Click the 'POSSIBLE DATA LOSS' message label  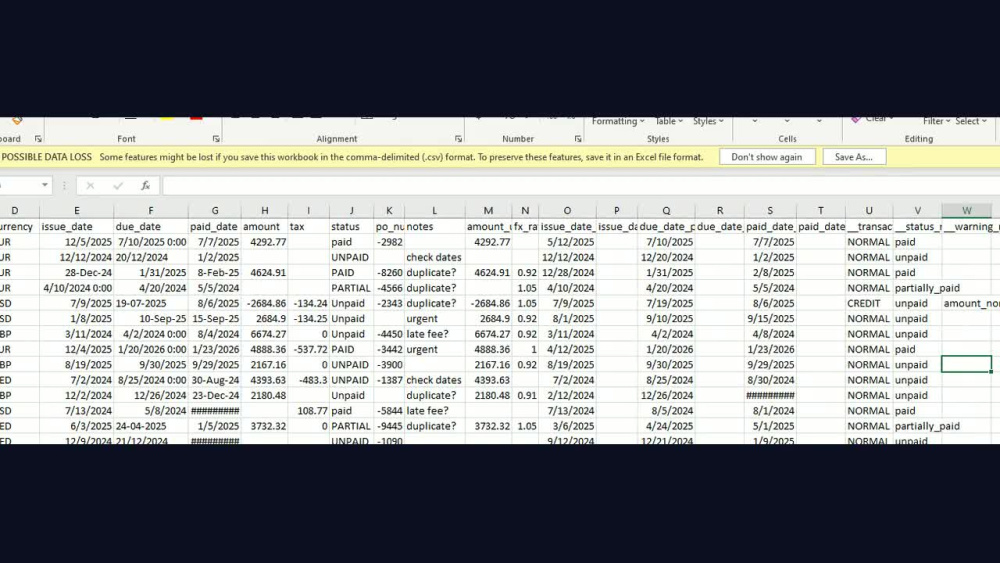tap(47, 157)
